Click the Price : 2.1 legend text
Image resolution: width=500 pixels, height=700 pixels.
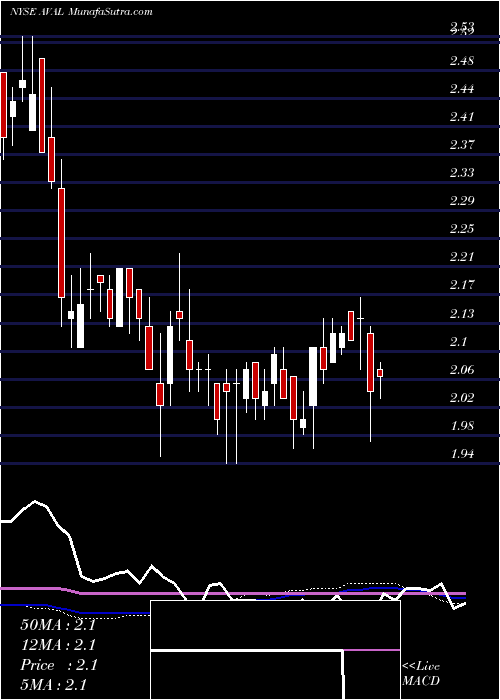pyautogui.click(x=58, y=665)
